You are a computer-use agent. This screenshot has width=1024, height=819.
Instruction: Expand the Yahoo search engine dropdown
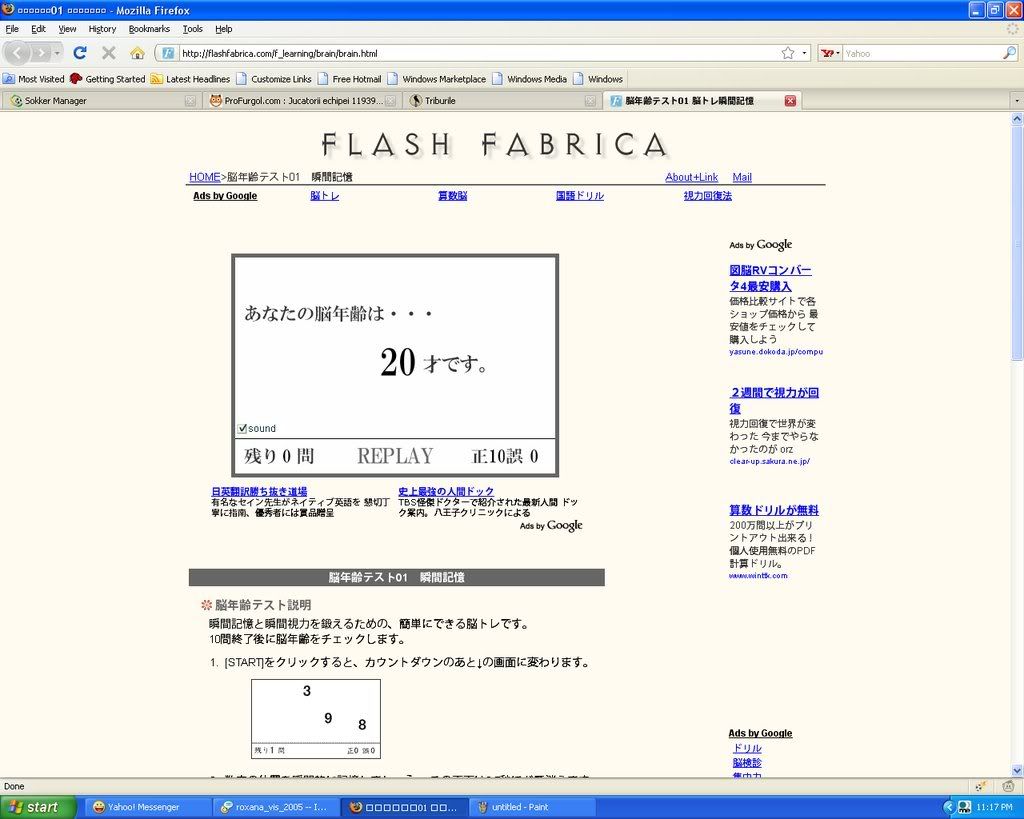point(830,53)
